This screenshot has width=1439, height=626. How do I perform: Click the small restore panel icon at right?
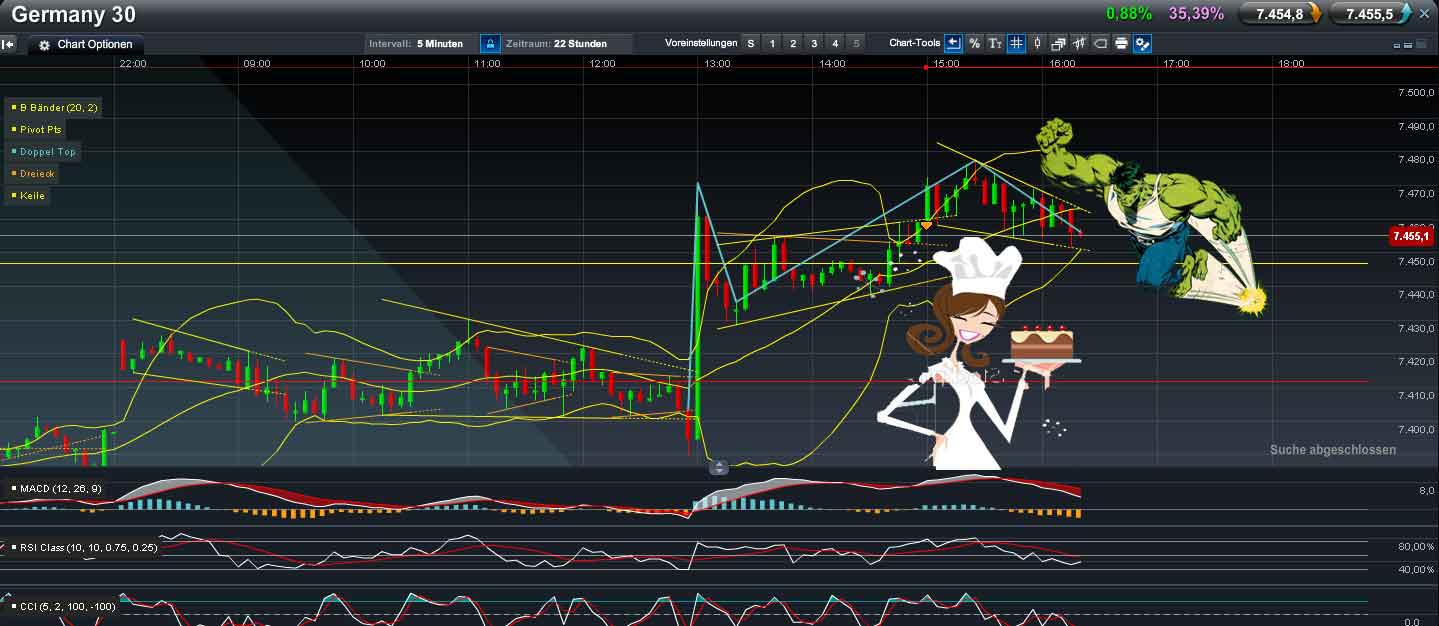(x=1409, y=46)
